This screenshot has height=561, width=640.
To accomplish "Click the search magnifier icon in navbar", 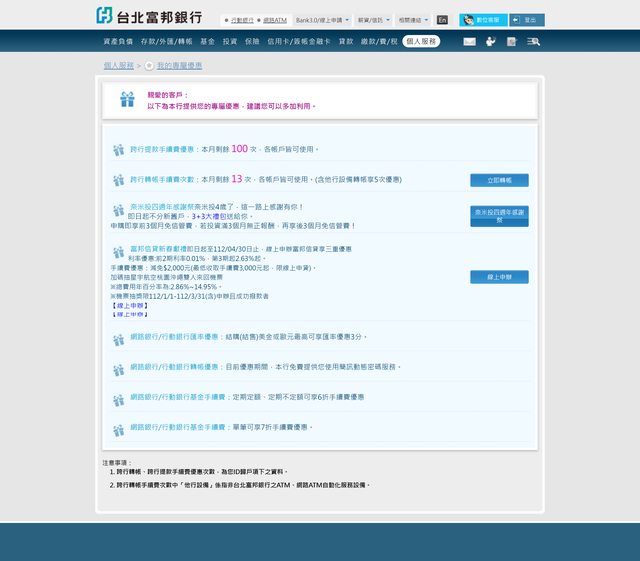I will point(533,42).
